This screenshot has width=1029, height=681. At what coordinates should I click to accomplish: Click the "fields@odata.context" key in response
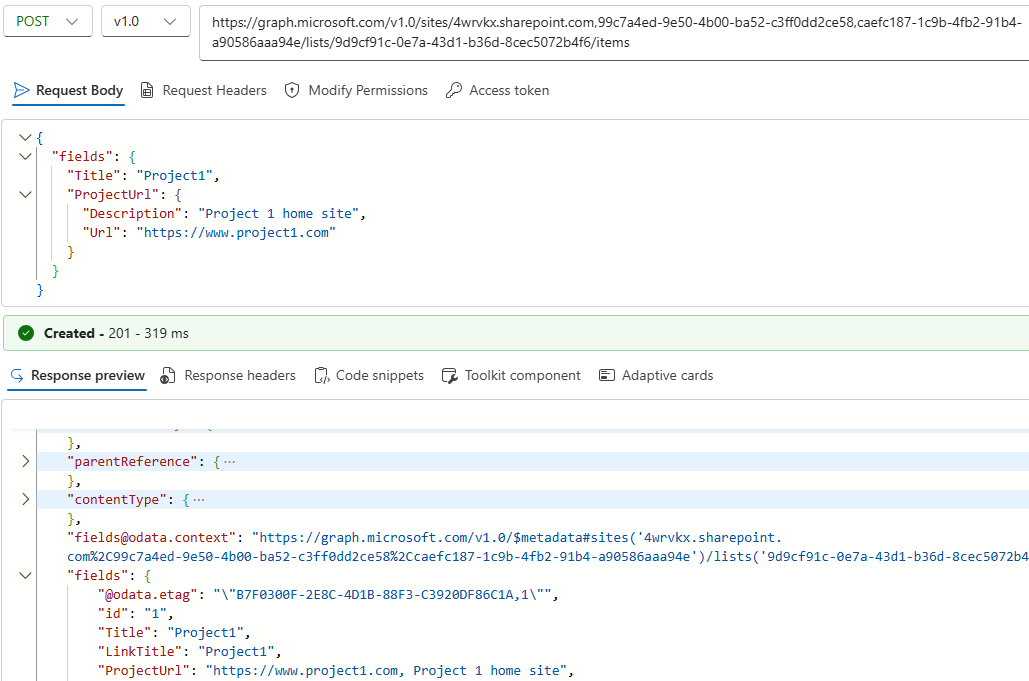(x=151, y=537)
